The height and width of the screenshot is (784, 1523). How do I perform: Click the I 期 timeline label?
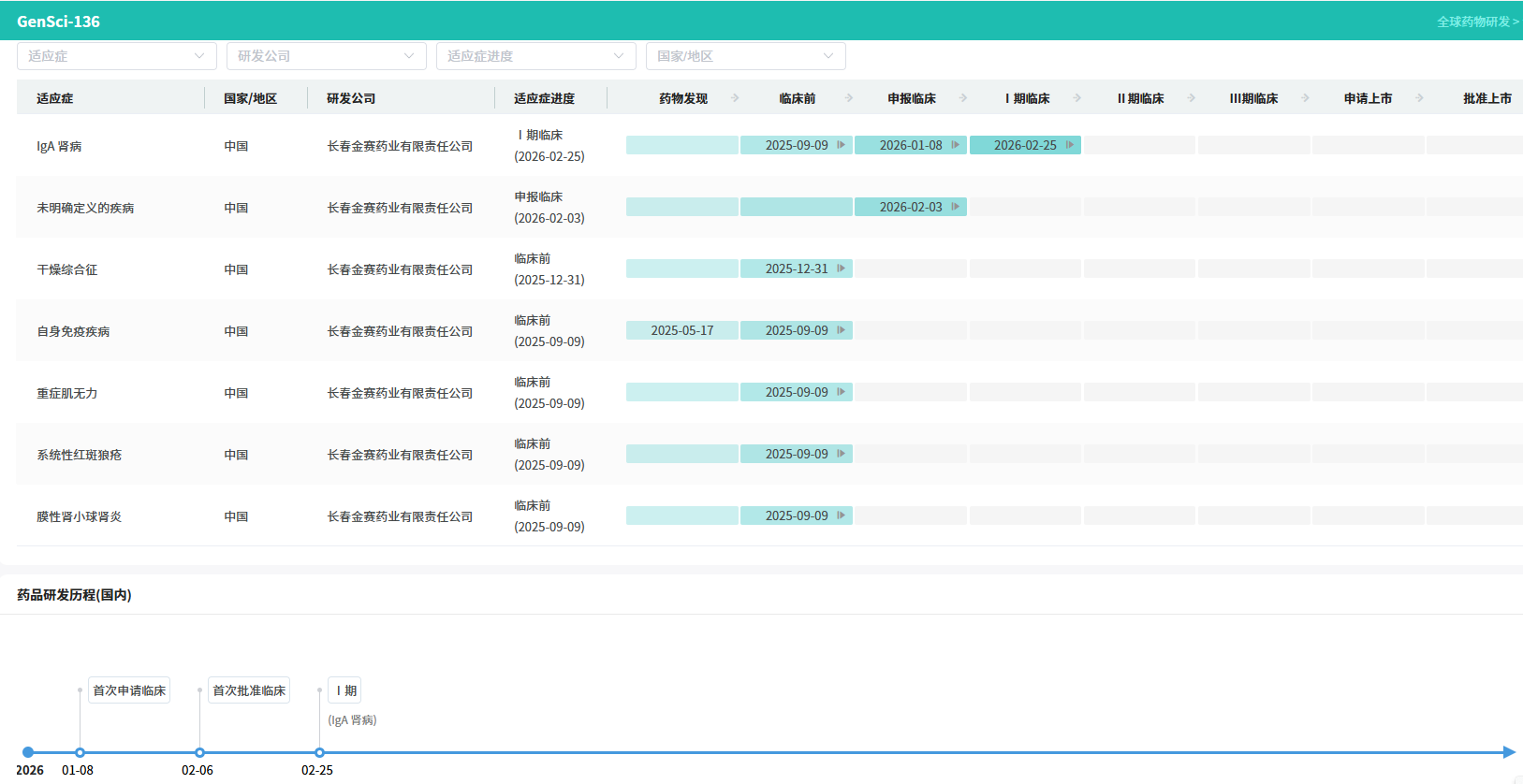345,690
